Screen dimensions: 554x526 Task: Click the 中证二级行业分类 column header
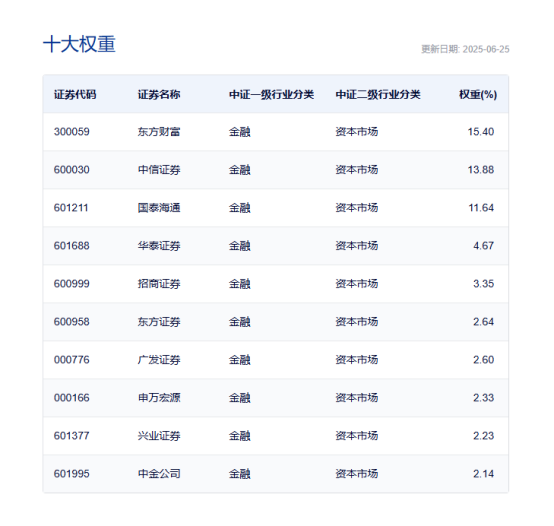click(x=378, y=94)
